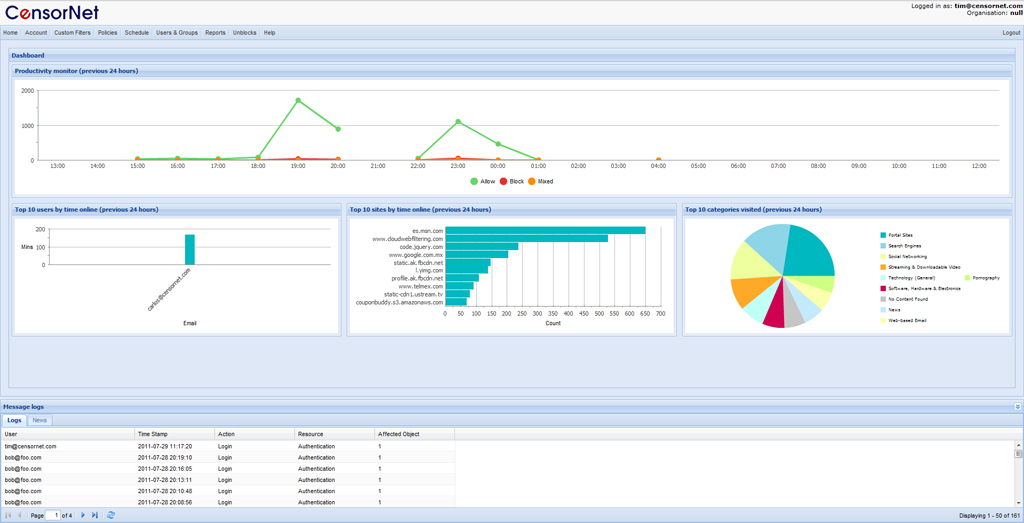Click the www.google.com.mx bar

point(477,254)
